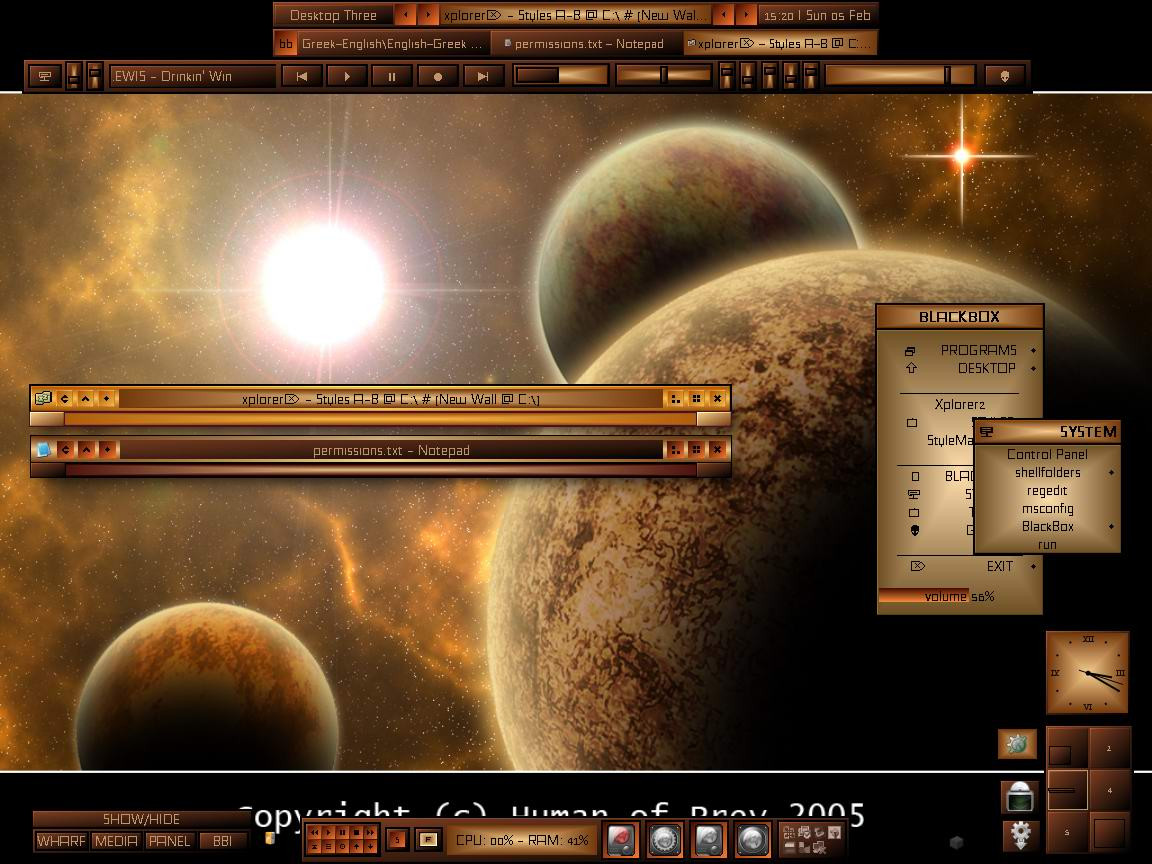Click the left-arrow button on the xplorer titlebar
The width and height of the screenshot is (1152, 864).
65,398
